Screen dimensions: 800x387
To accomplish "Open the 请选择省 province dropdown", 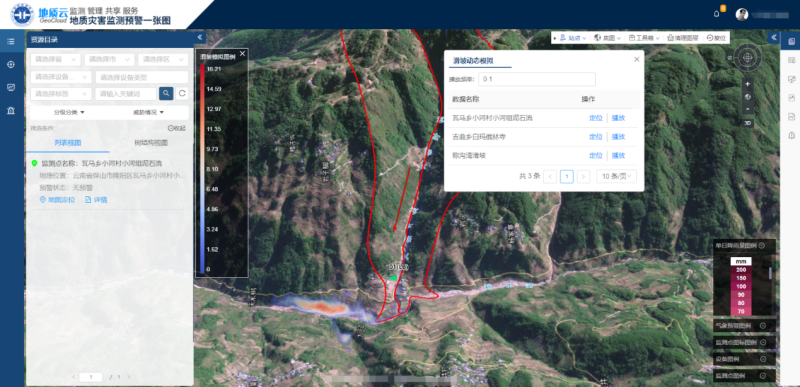I will [x=56, y=60].
